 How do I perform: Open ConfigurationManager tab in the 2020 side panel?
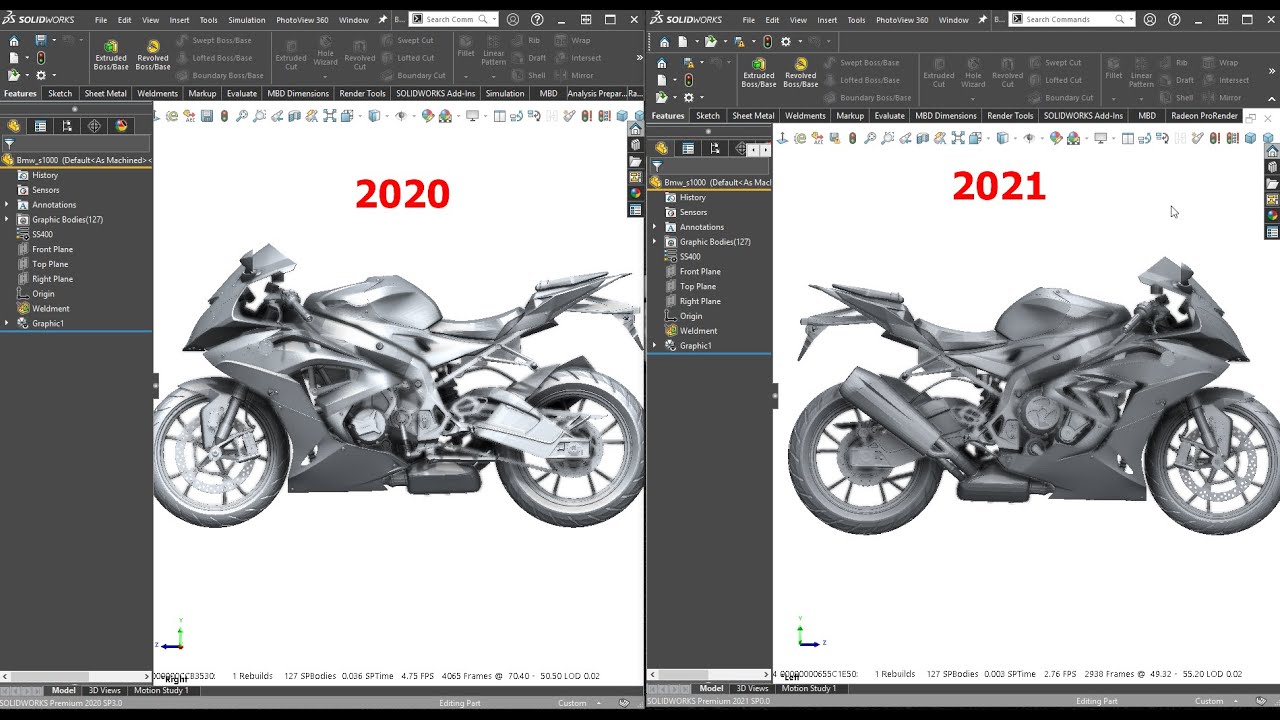coord(67,126)
